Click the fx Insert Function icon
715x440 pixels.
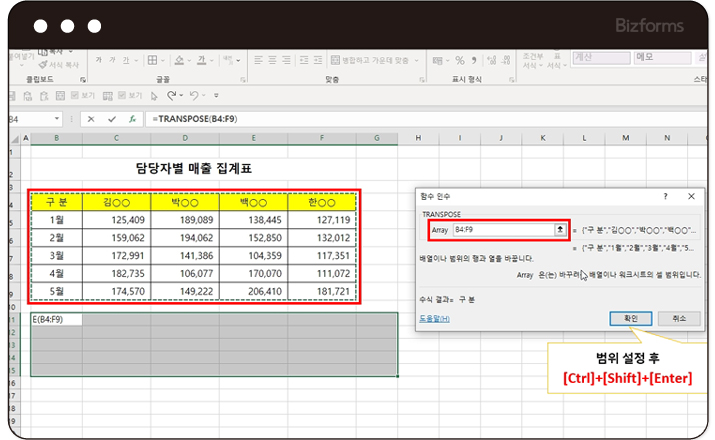point(131,119)
